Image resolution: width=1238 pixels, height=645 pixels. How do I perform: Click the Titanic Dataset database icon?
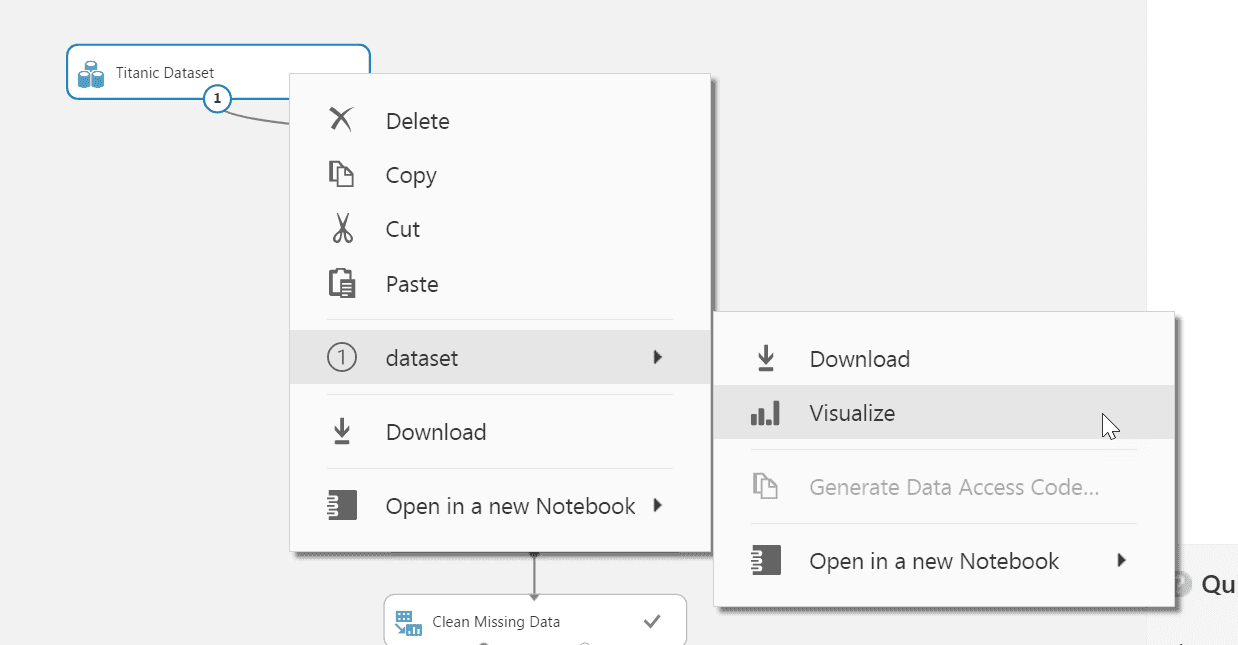click(x=91, y=74)
